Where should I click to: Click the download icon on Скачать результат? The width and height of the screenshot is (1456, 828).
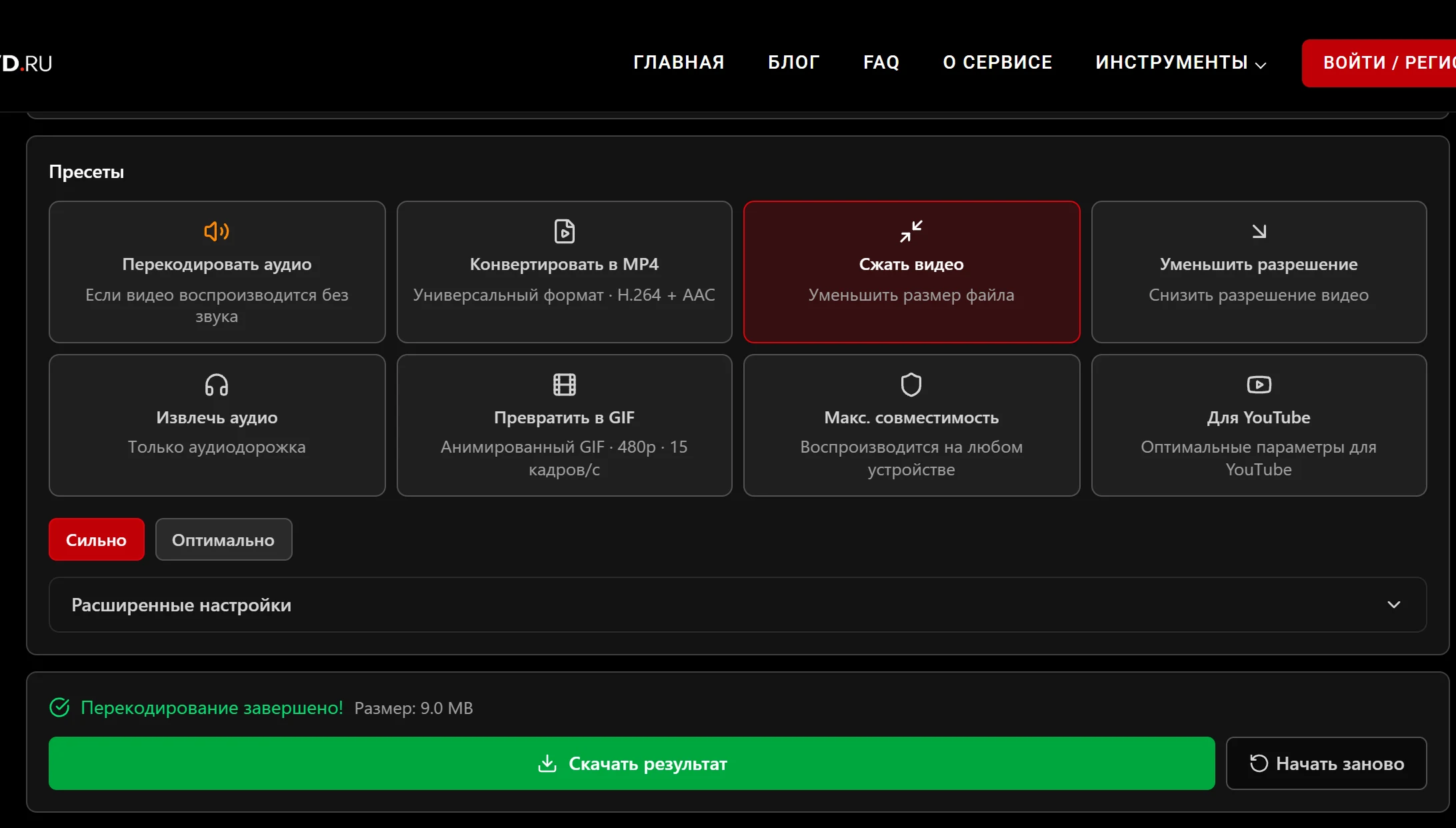(x=547, y=763)
